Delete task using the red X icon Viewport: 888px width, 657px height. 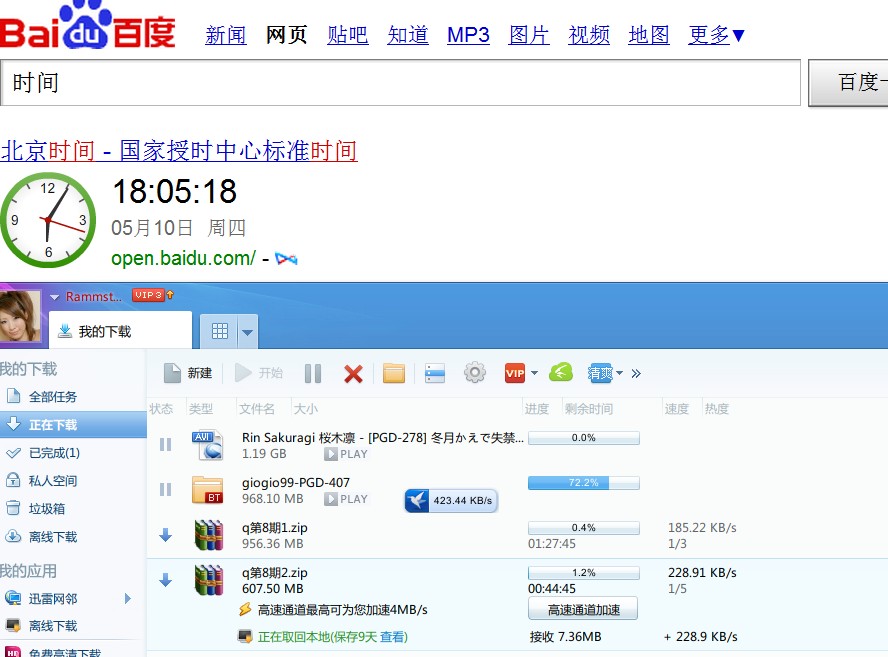(353, 373)
